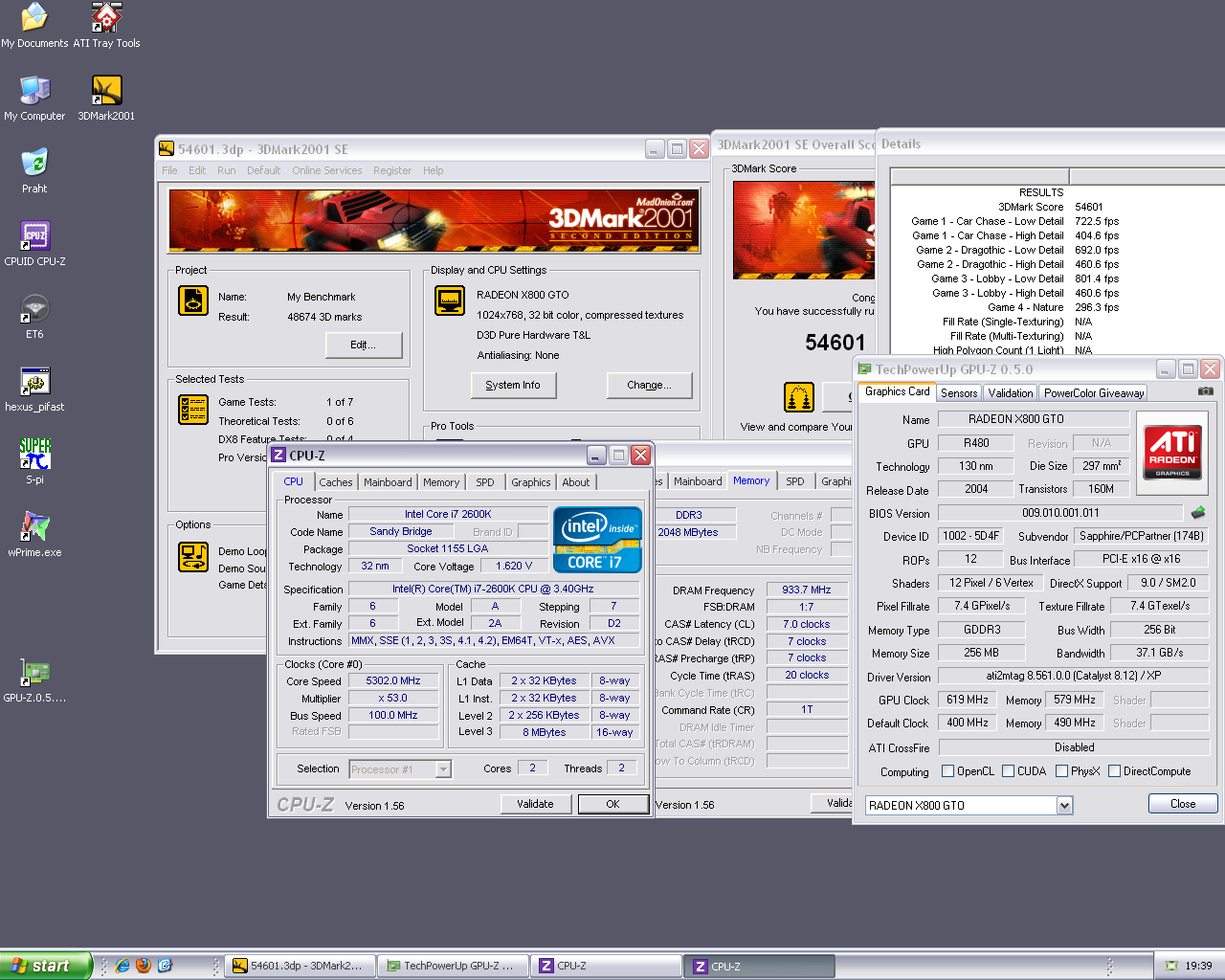Click the taskbar clock showing 19:39

(1198, 966)
